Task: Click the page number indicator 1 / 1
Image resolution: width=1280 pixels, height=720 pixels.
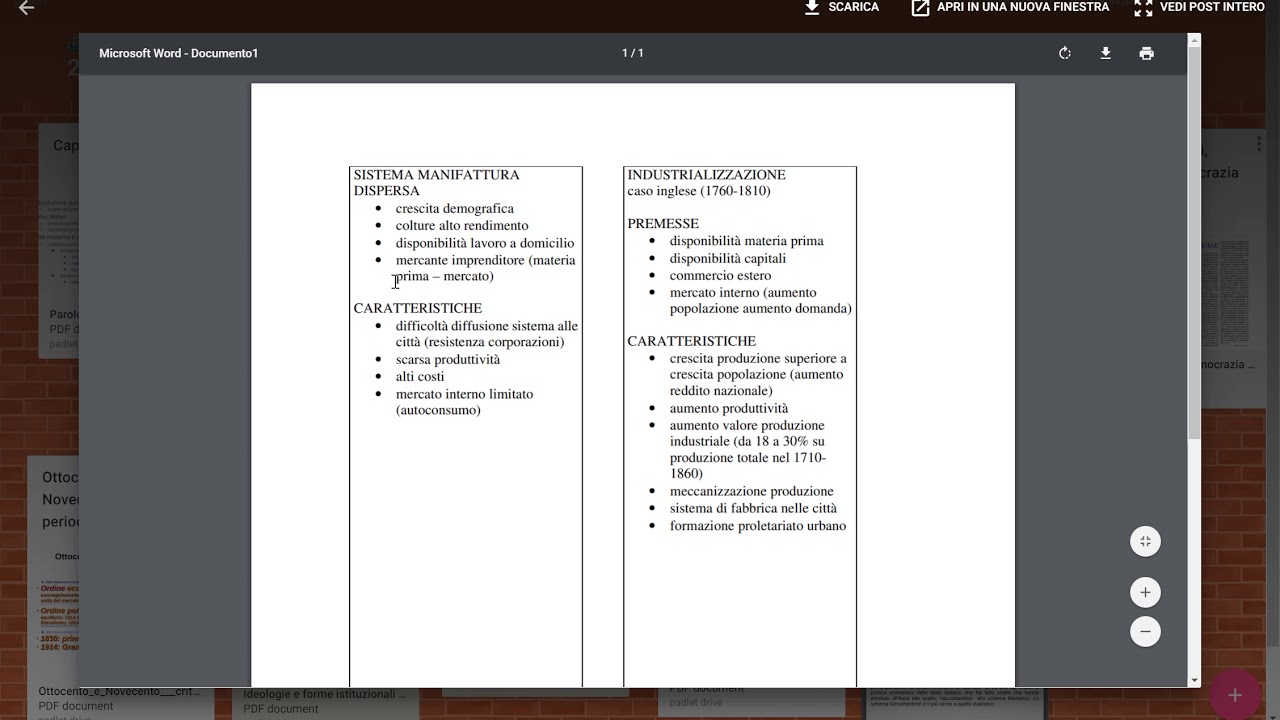Action: point(633,53)
